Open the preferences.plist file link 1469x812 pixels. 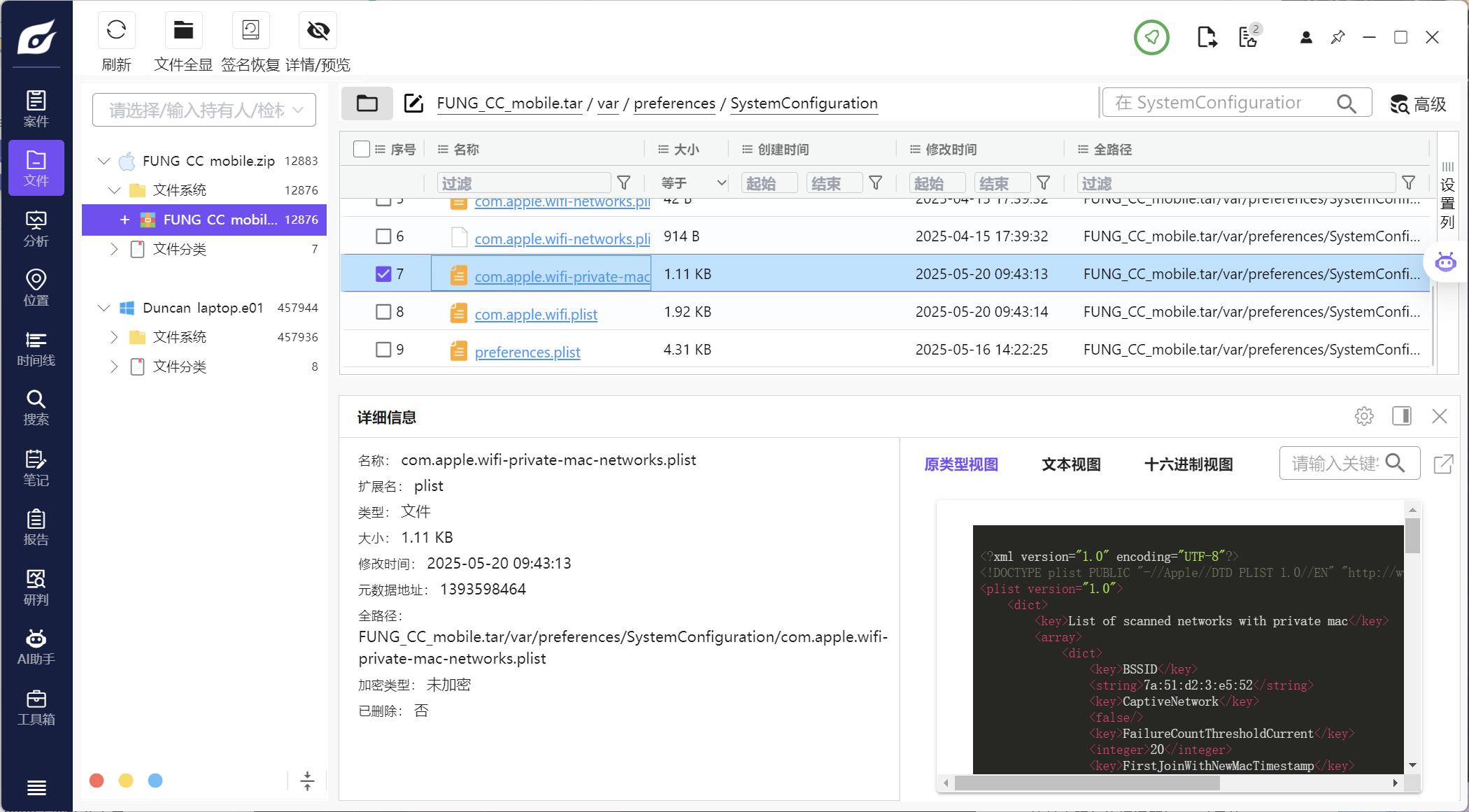pos(527,352)
